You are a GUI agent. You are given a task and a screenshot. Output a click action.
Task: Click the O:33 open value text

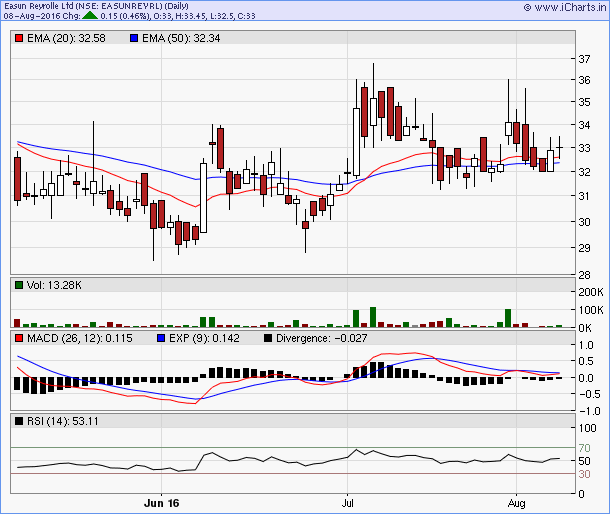click(161, 16)
